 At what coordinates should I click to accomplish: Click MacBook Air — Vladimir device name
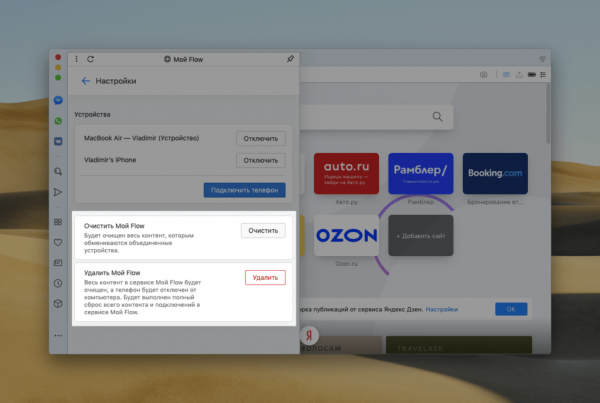(142, 138)
